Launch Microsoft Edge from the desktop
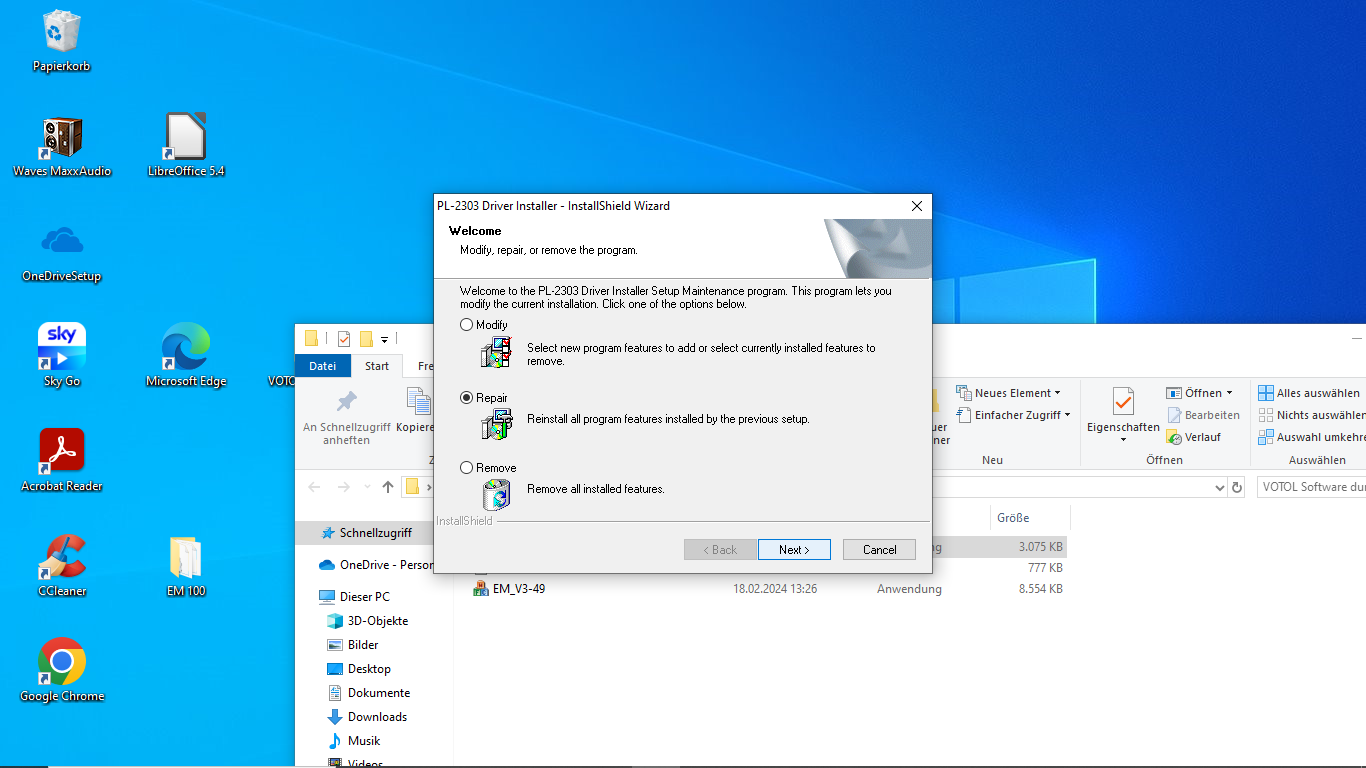 click(186, 348)
